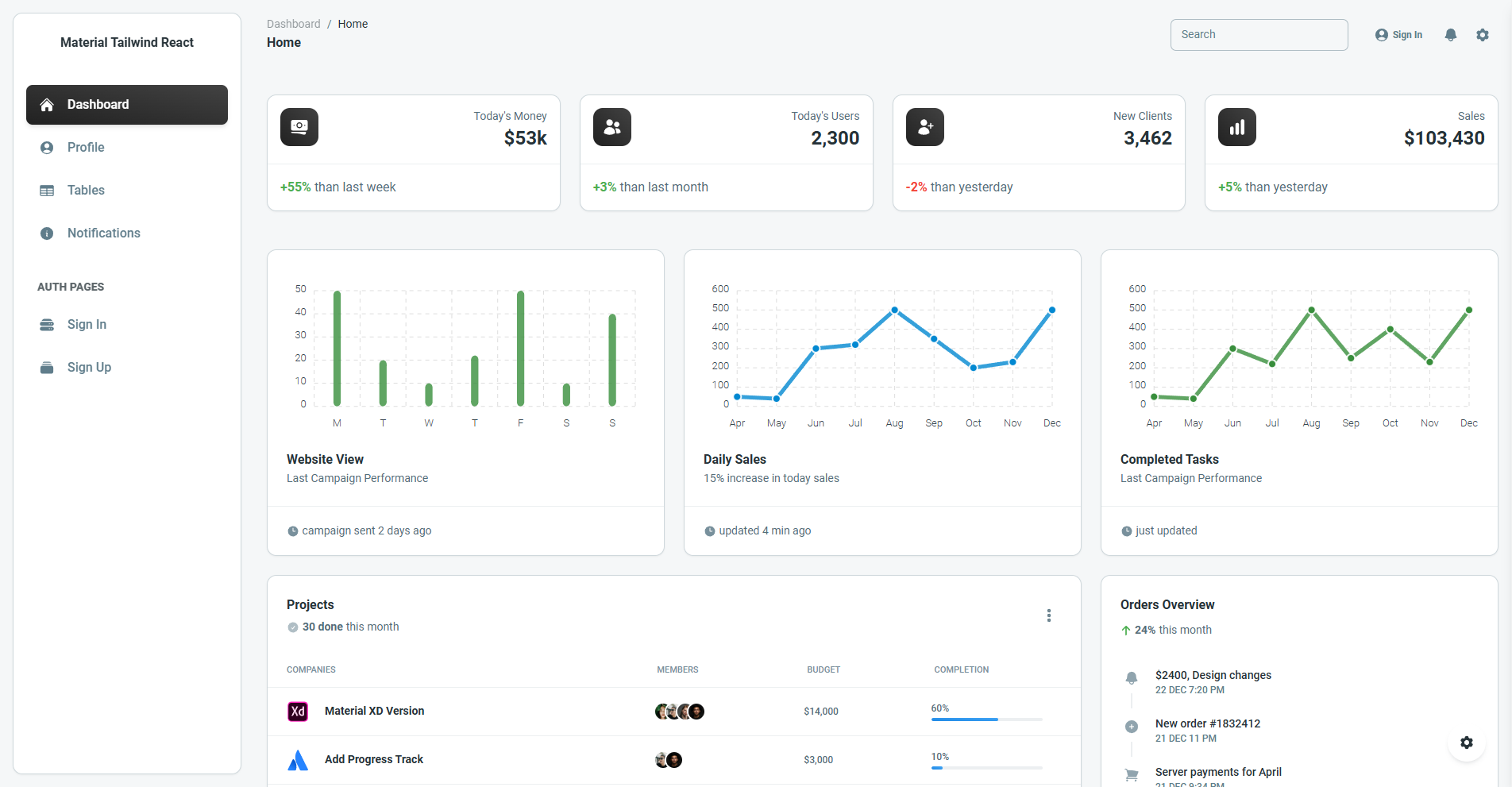Click the Dashboard breadcrumb link
This screenshot has width=1512, height=787.
(294, 24)
